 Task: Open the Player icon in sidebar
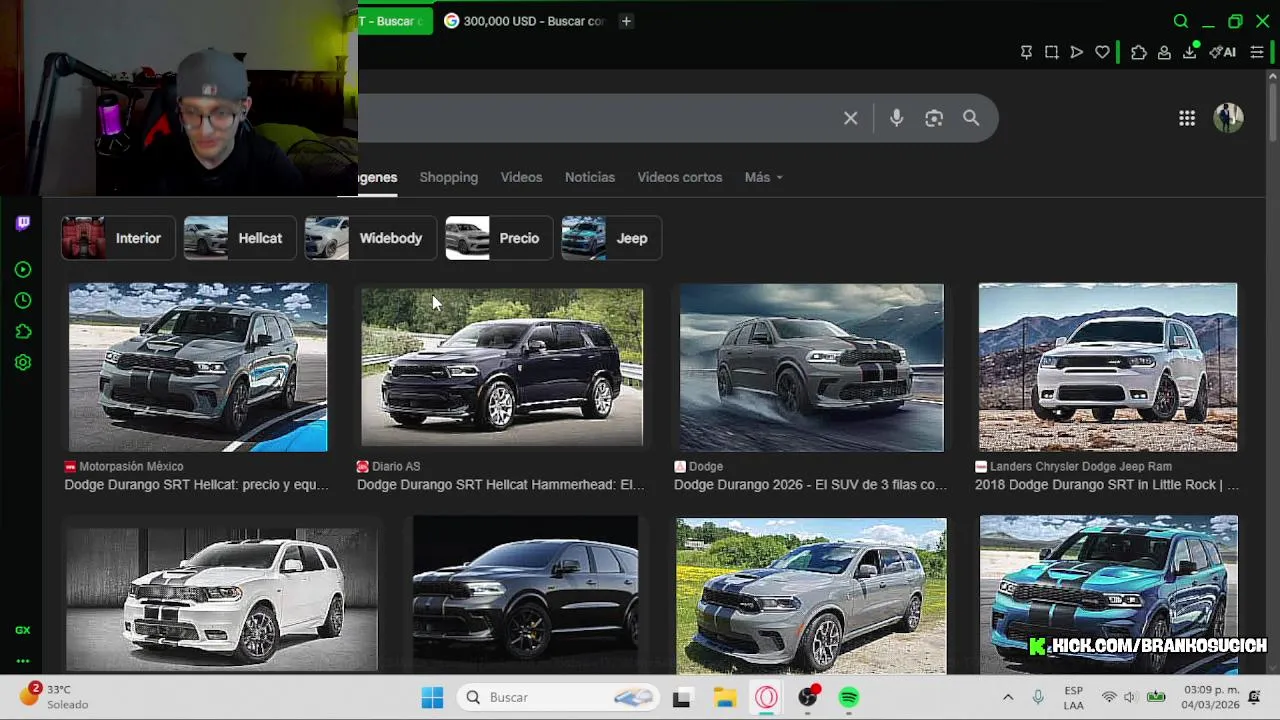[x=23, y=269]
